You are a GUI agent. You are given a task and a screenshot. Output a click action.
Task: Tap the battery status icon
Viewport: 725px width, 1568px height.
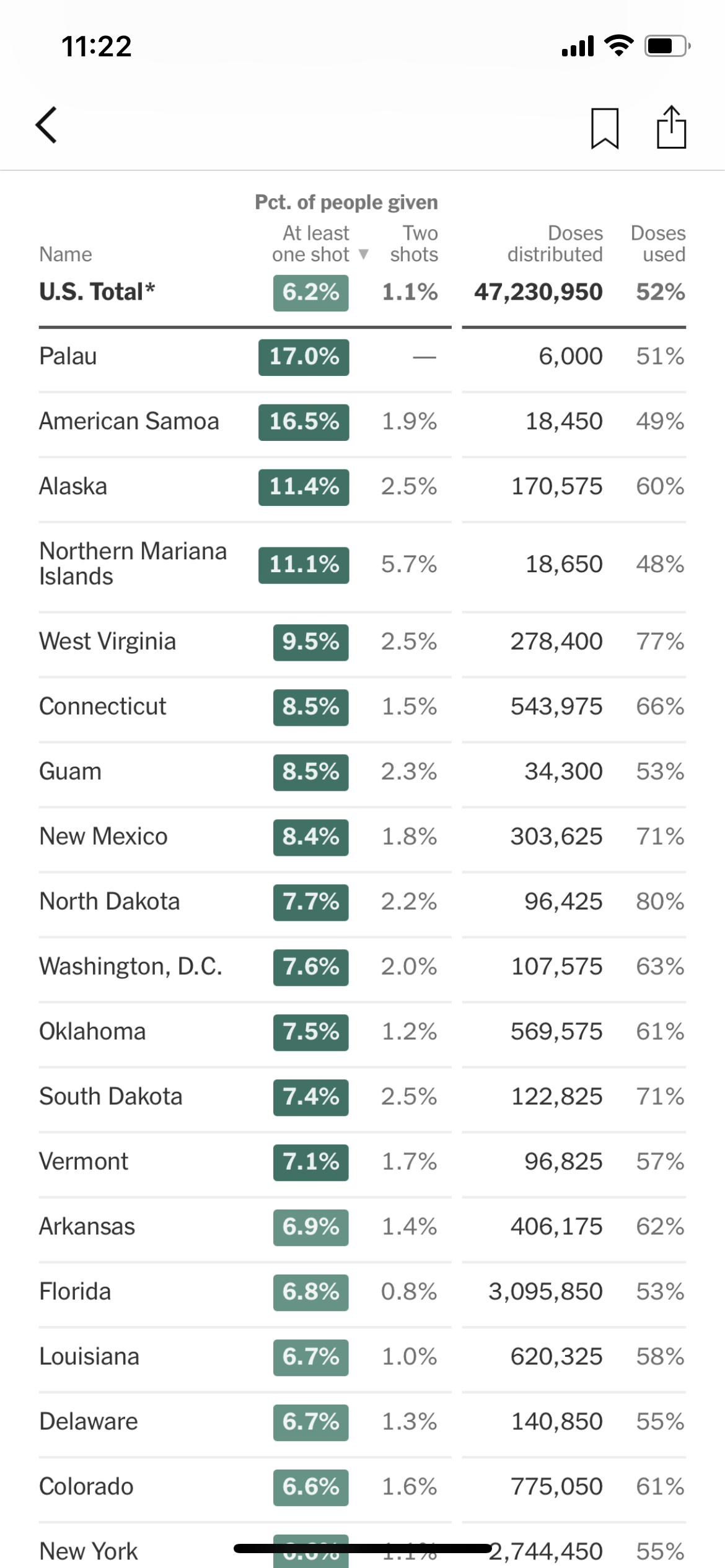coord(667,46)
